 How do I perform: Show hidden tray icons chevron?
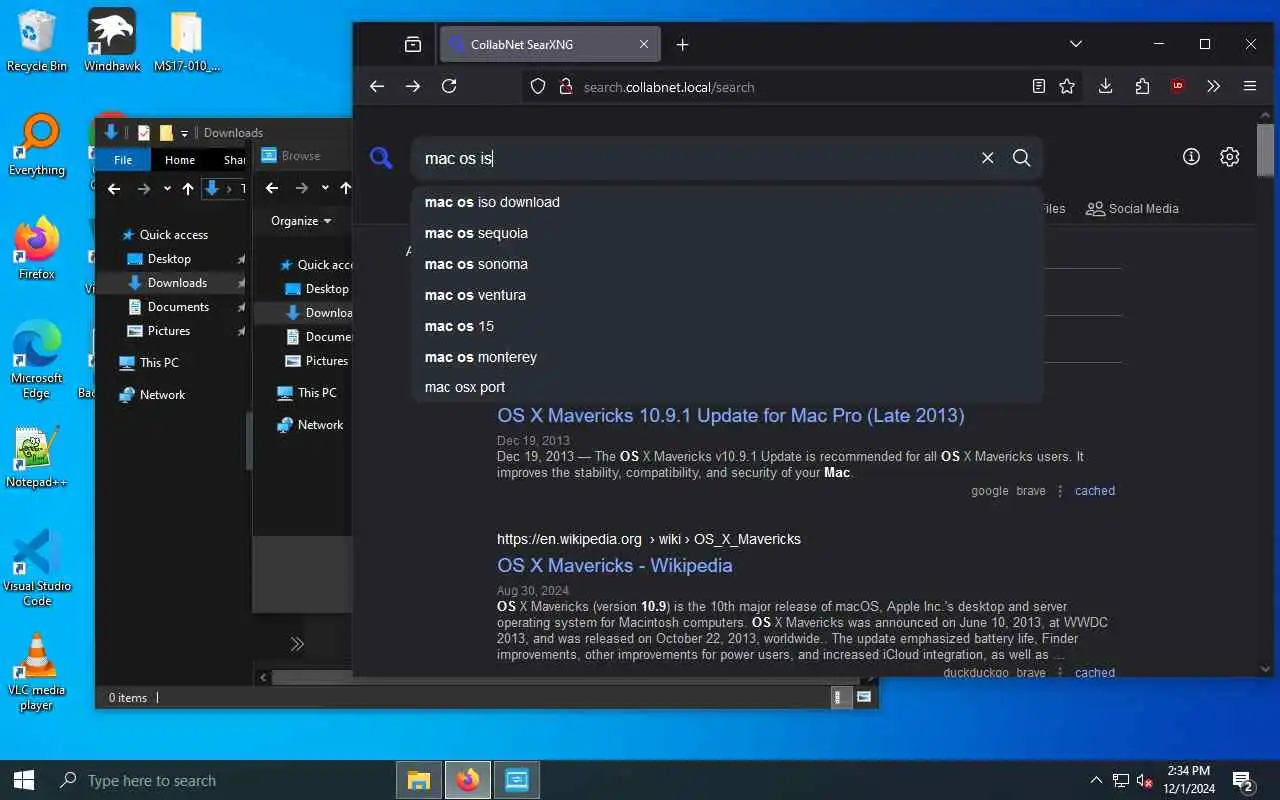(1096, 780)
